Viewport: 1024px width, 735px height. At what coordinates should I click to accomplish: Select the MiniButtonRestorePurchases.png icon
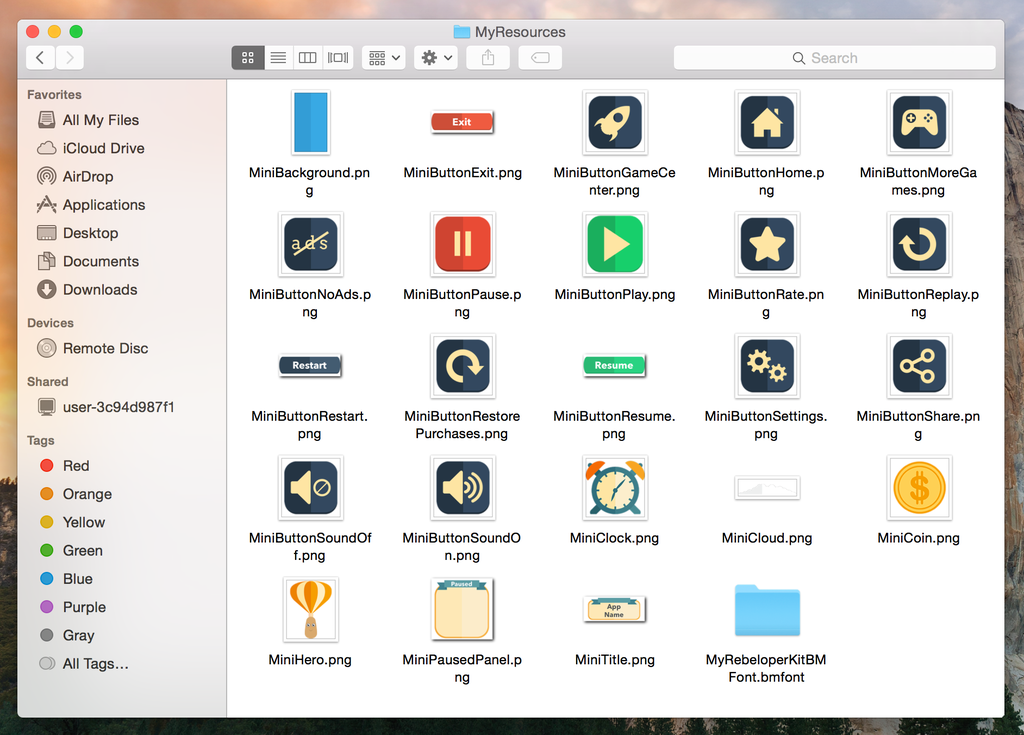462,366
